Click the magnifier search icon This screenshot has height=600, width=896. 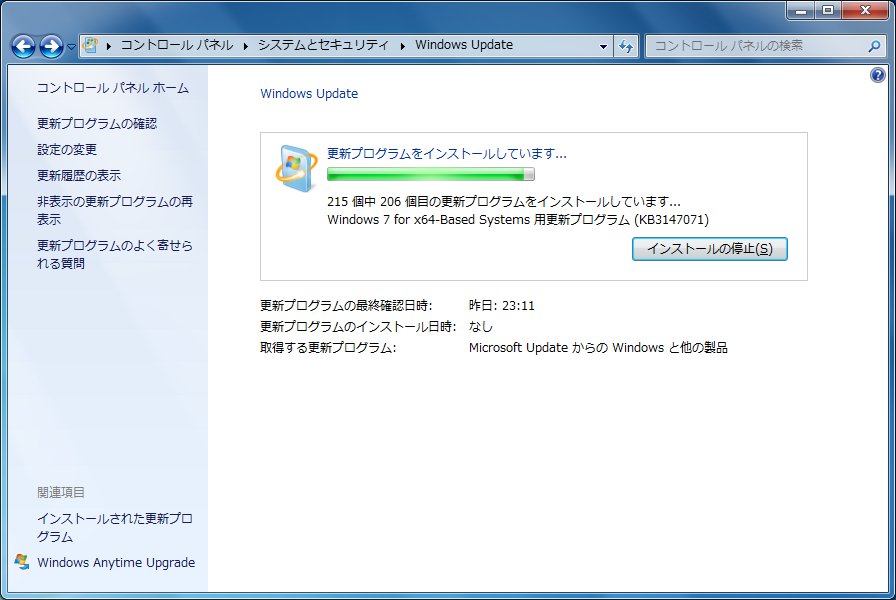[874, 46]
